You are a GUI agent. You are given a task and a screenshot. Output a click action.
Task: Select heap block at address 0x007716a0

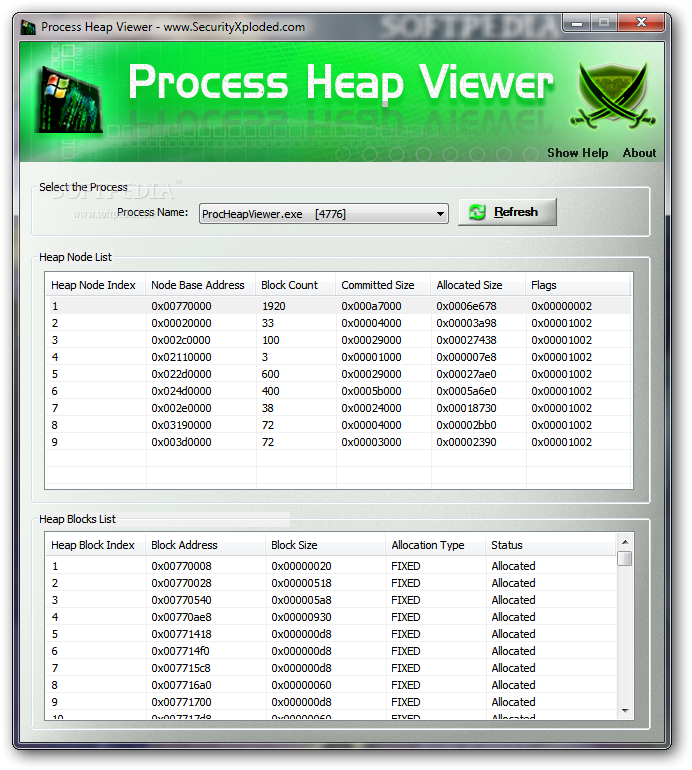pos(331,685)
